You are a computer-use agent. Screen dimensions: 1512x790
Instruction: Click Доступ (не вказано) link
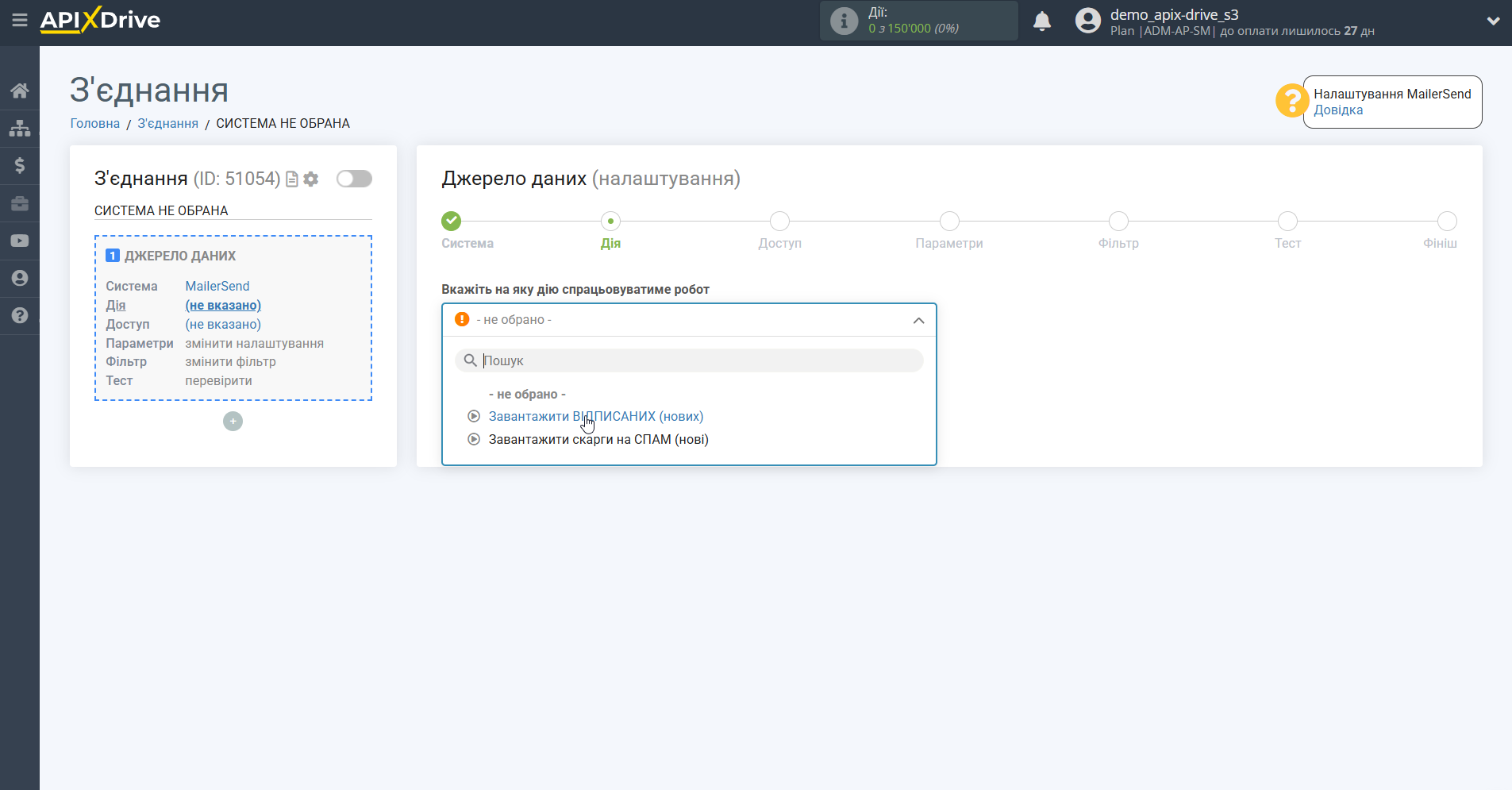223,324
